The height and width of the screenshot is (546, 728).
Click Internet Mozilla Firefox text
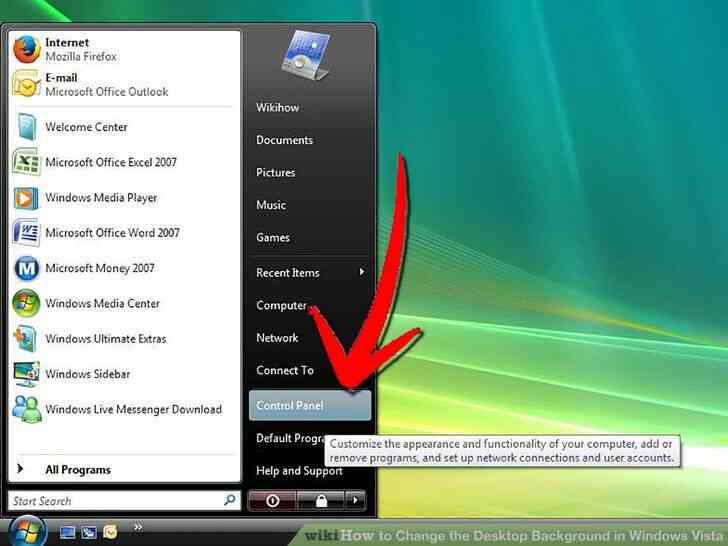point(81,49)
